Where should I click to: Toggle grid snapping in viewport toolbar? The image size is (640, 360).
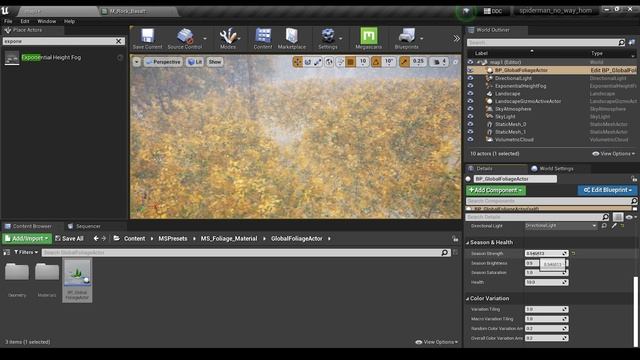(x=351, y=62)
